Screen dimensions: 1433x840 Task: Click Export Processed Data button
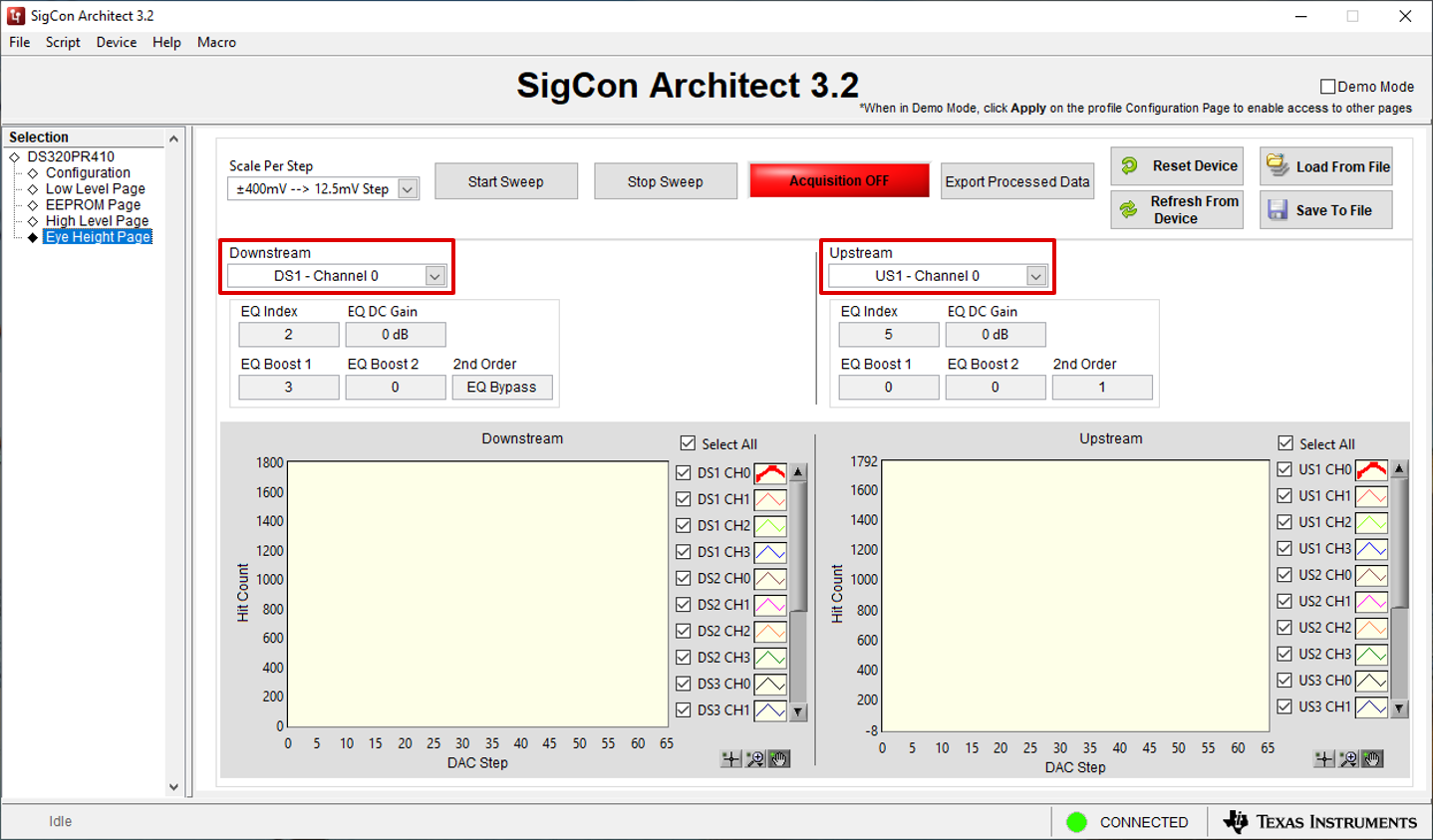point(1017,181)
